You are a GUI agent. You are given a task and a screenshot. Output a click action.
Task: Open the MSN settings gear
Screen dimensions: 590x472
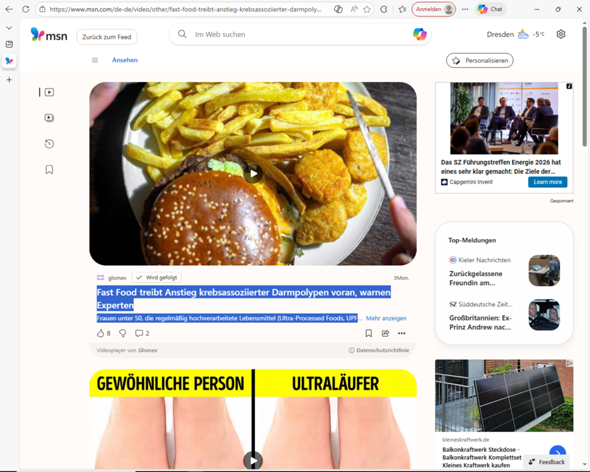(x=561, y=34)
